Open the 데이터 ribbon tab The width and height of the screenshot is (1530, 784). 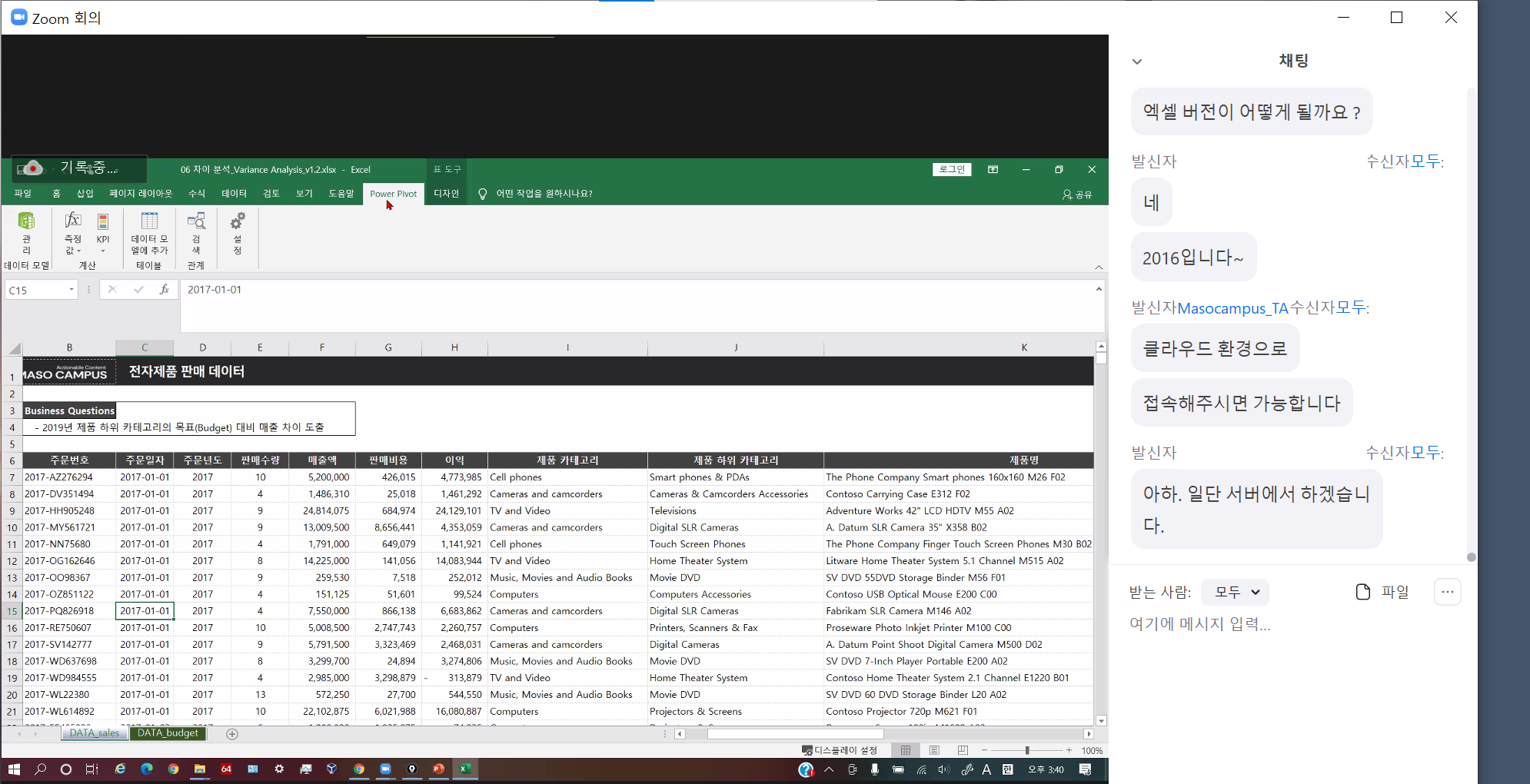[x=234, y=194]
